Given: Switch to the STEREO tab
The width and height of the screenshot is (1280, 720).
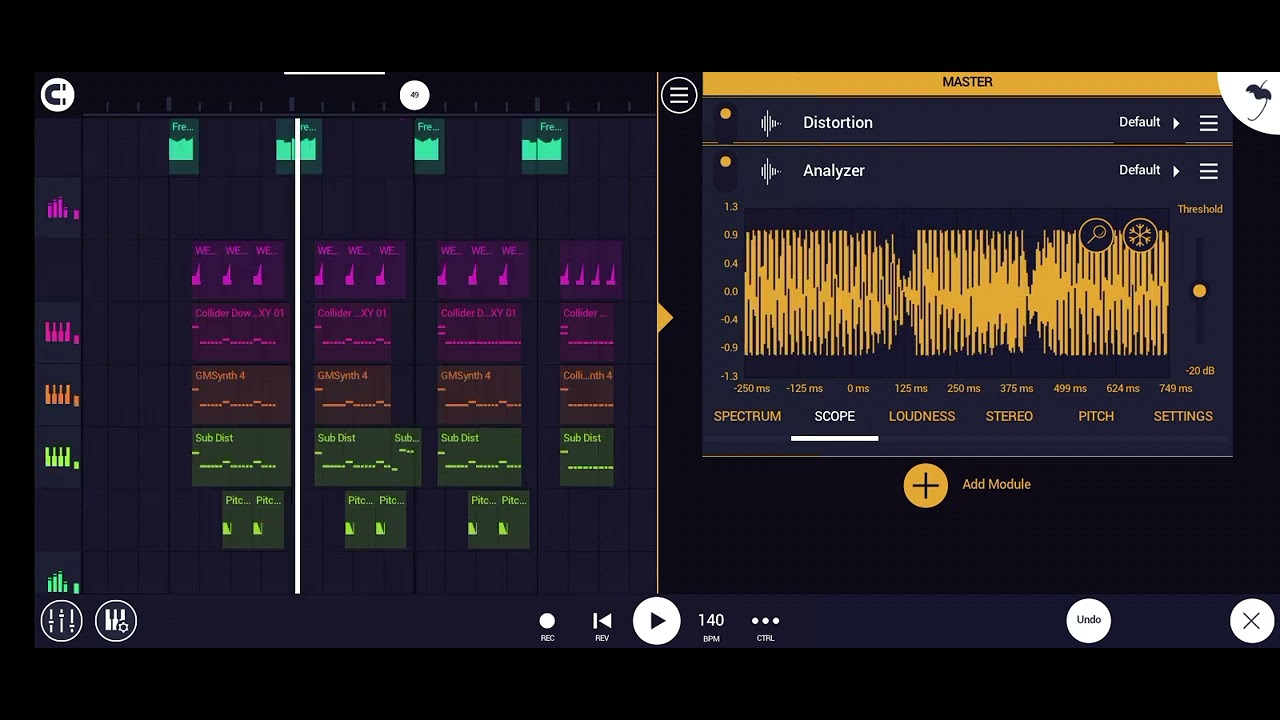Looking at the screenshot, I should click(1009, 416).
